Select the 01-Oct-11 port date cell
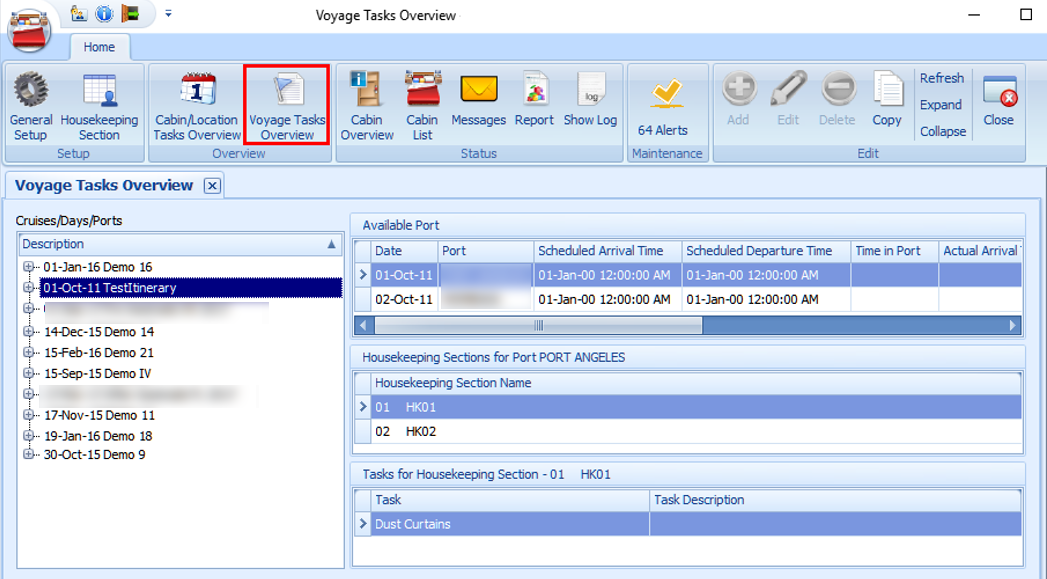Screen dimensions: 1047x579 (404, 275)
